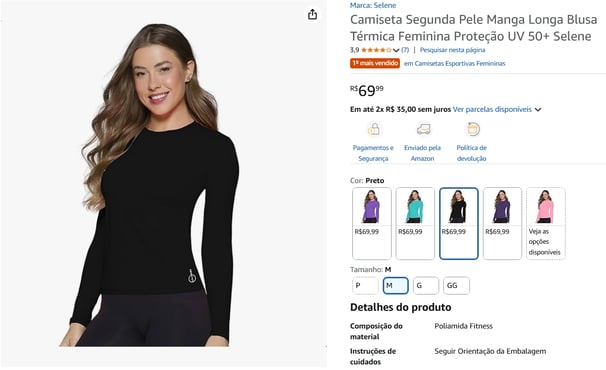This screenshot has height=370, width=606.
Task: Click the Enviado pela Amazon truck icon
Action: [423, 129]
